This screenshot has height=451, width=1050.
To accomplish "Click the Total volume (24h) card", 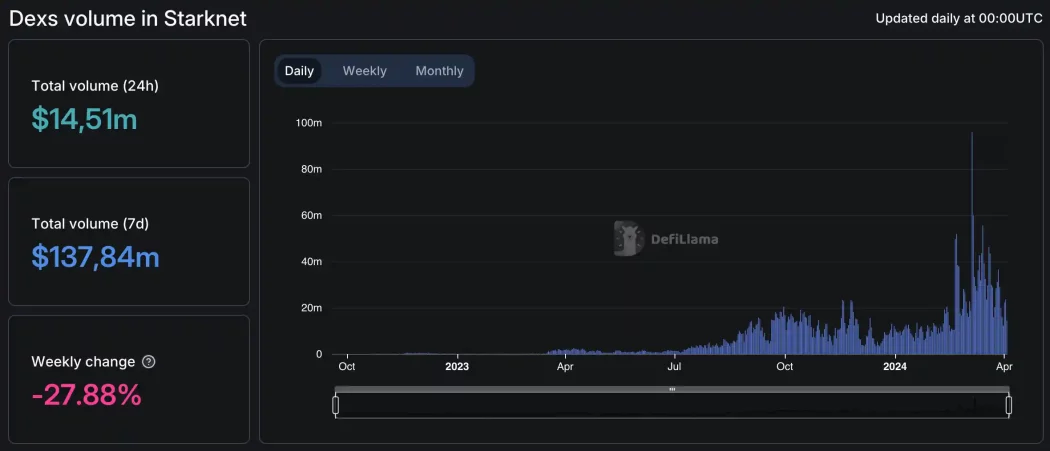I will coord(129,105).
